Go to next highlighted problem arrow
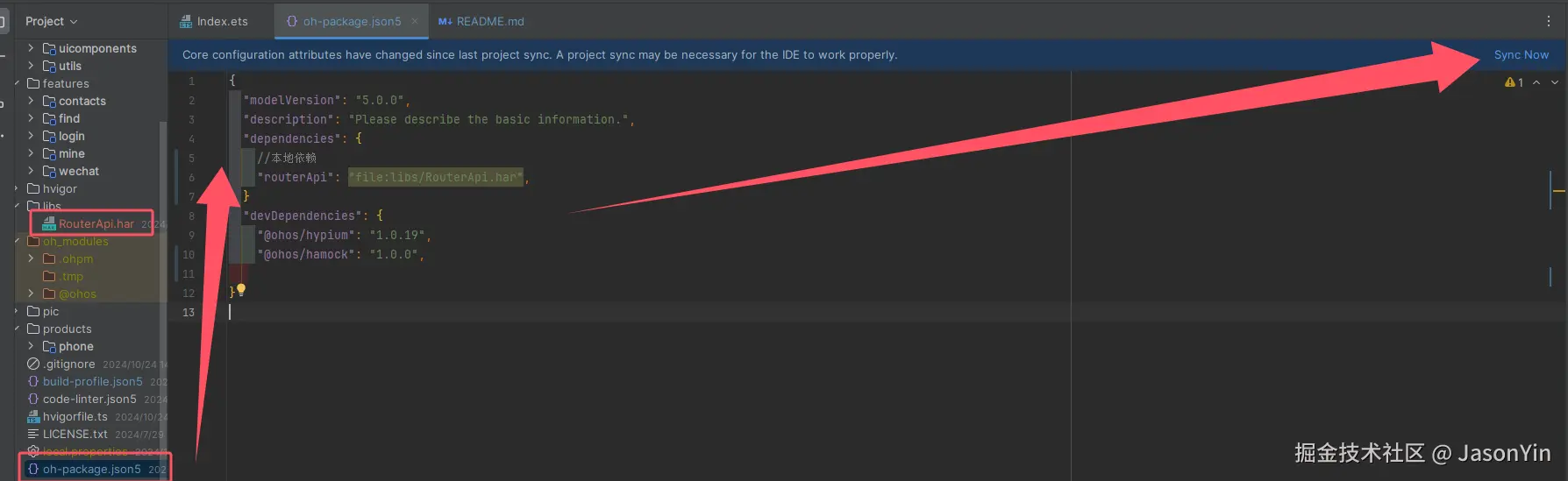This screenshot has height=481, width=1568. click(x=1555, y=82)
